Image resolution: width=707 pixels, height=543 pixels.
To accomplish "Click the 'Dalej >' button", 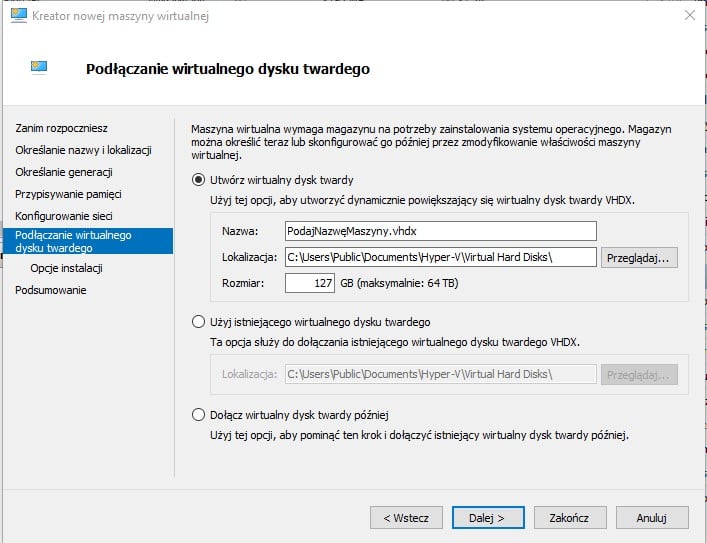I will (x=488, y=518).
